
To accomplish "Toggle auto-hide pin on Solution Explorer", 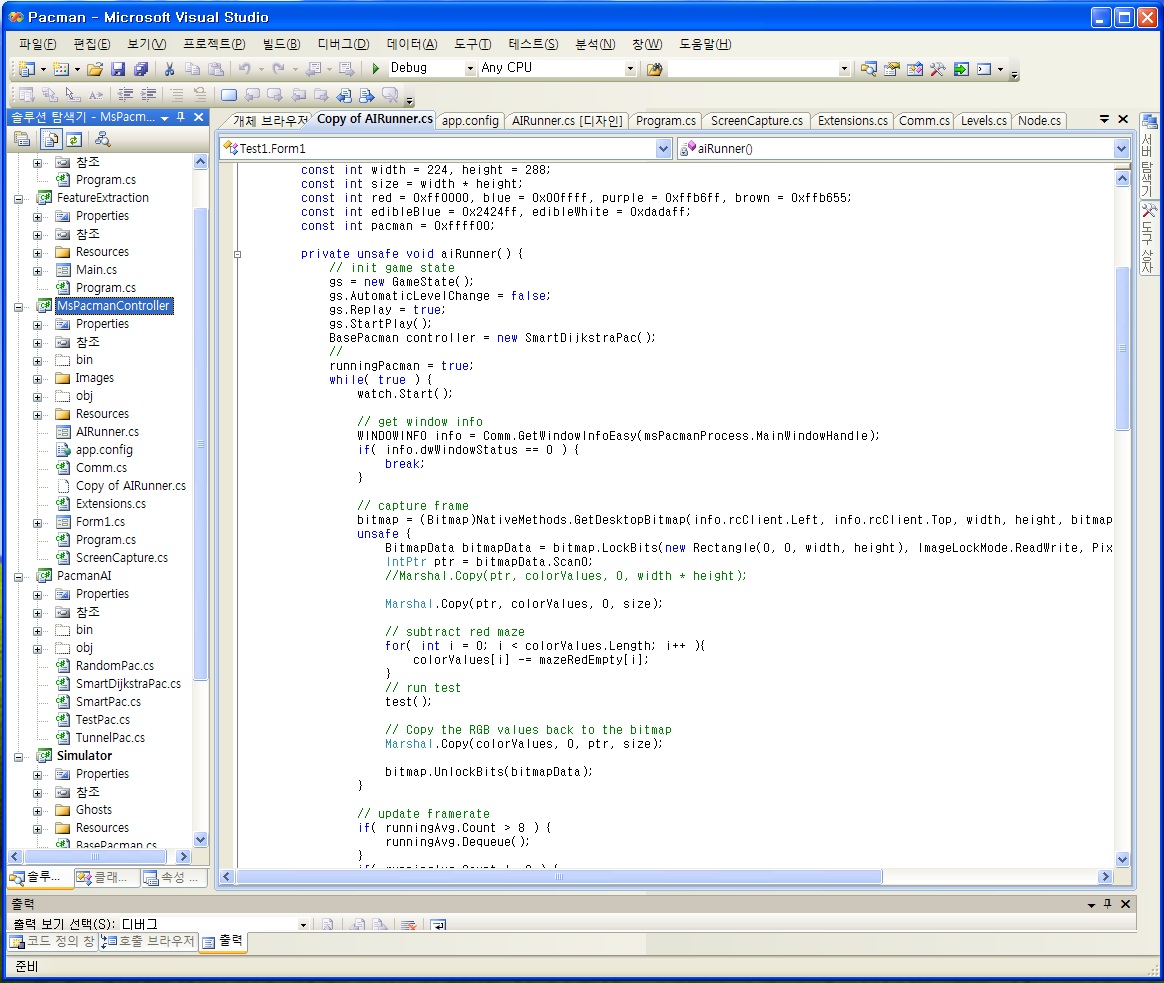I will pos(181,118).
